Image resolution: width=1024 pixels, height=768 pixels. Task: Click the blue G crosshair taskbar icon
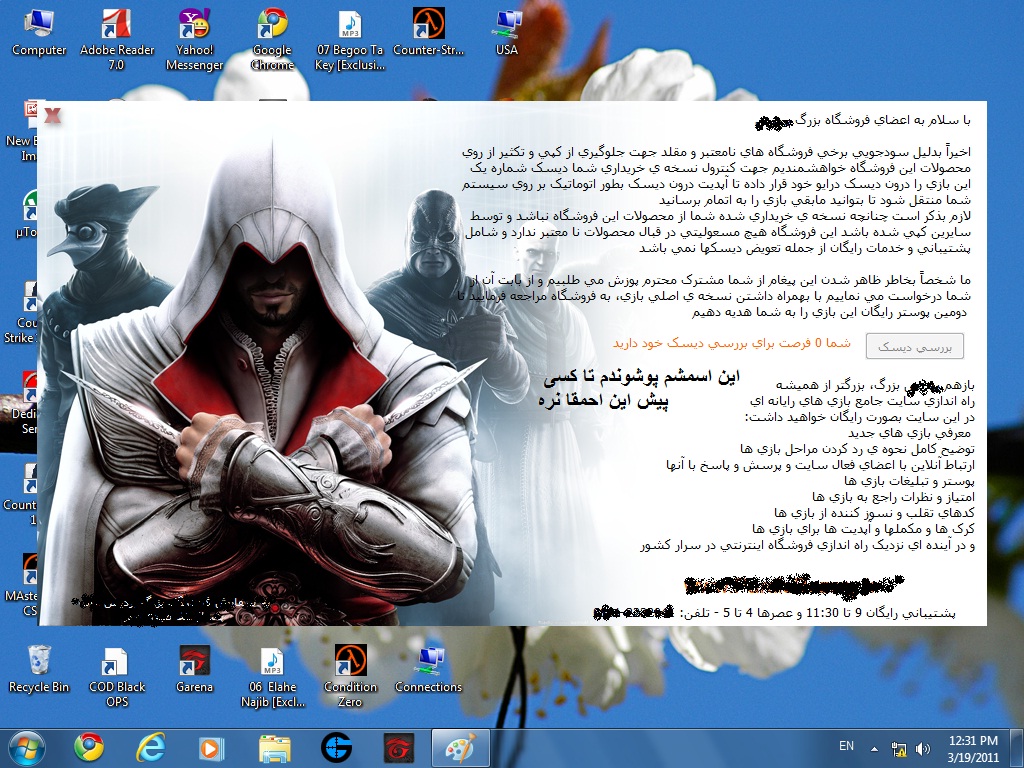point(336,748)
